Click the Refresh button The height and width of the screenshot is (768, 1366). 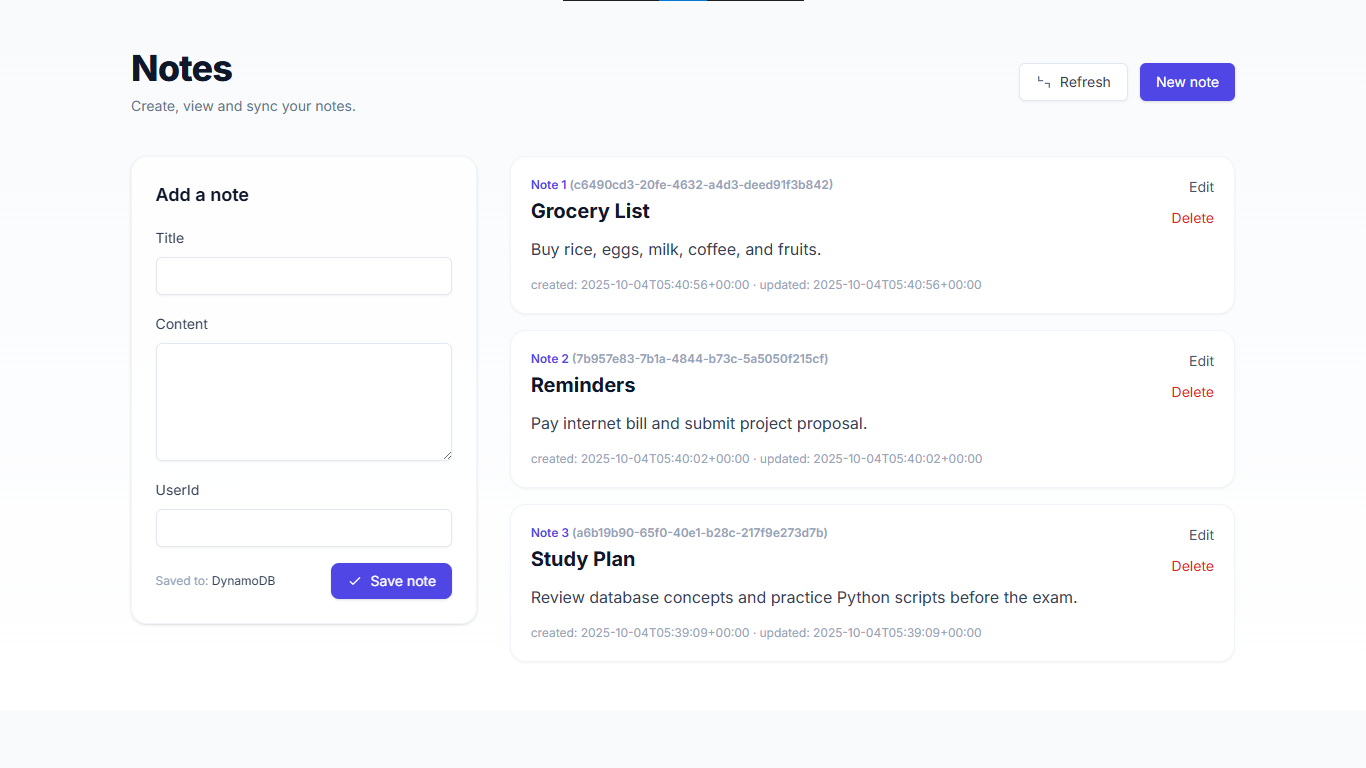1073,82
